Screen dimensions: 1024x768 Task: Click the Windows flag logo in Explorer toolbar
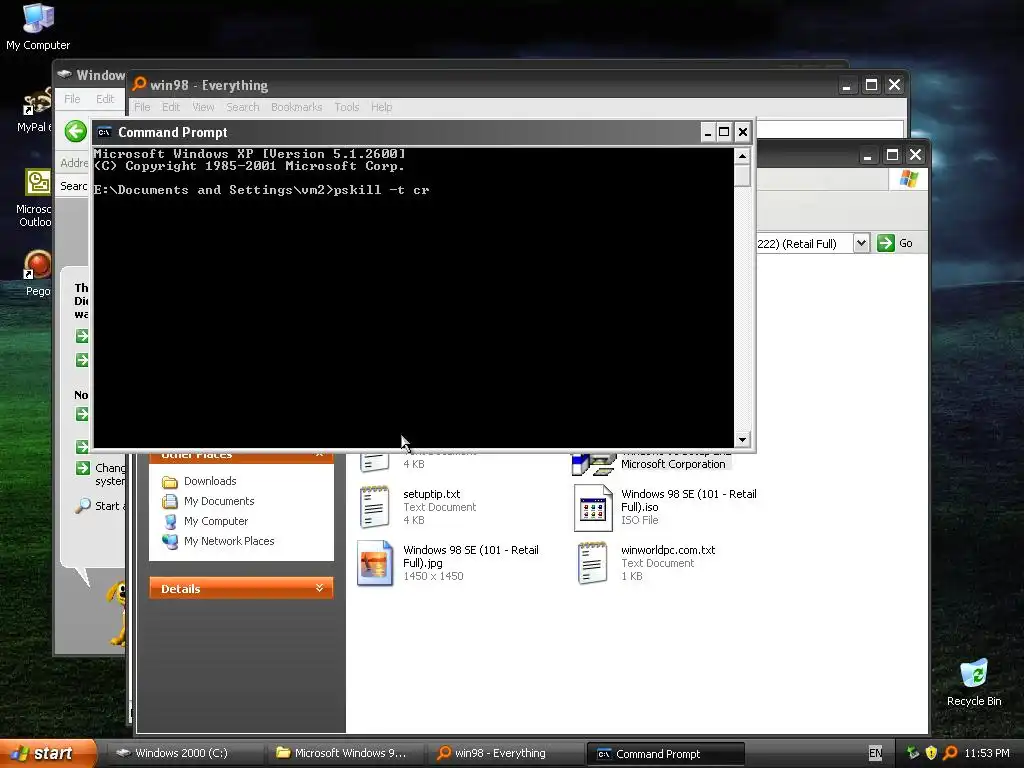coord(908,178)
